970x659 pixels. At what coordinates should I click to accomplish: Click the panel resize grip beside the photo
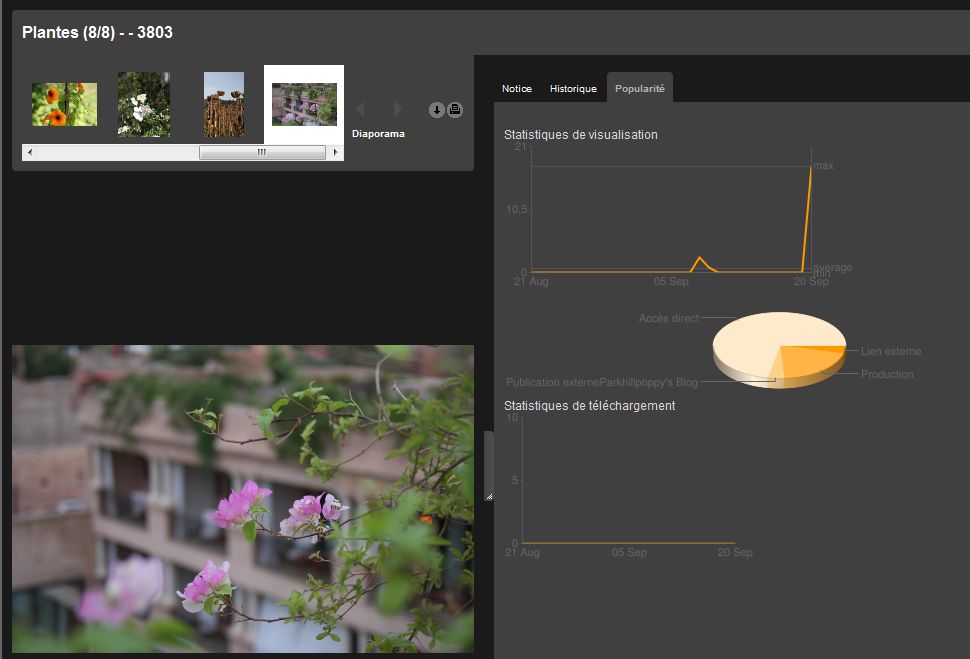[x=489, y=495]
